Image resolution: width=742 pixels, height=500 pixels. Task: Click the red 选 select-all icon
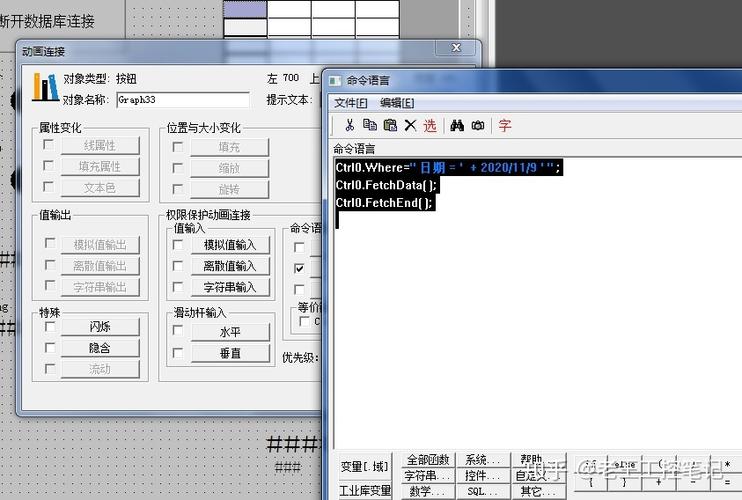point(430,125)
